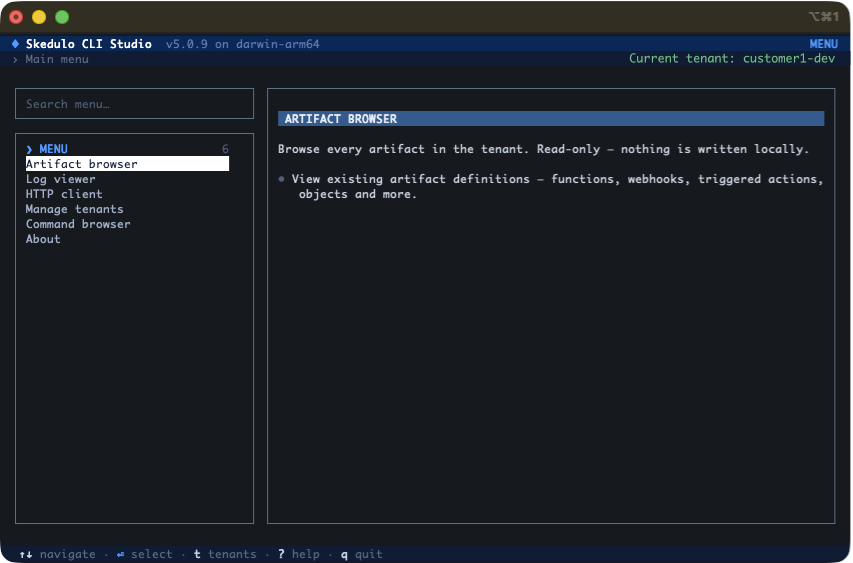Click Current tenant: customer1-dev indicator
853x563 pixels.
(732, 58)
